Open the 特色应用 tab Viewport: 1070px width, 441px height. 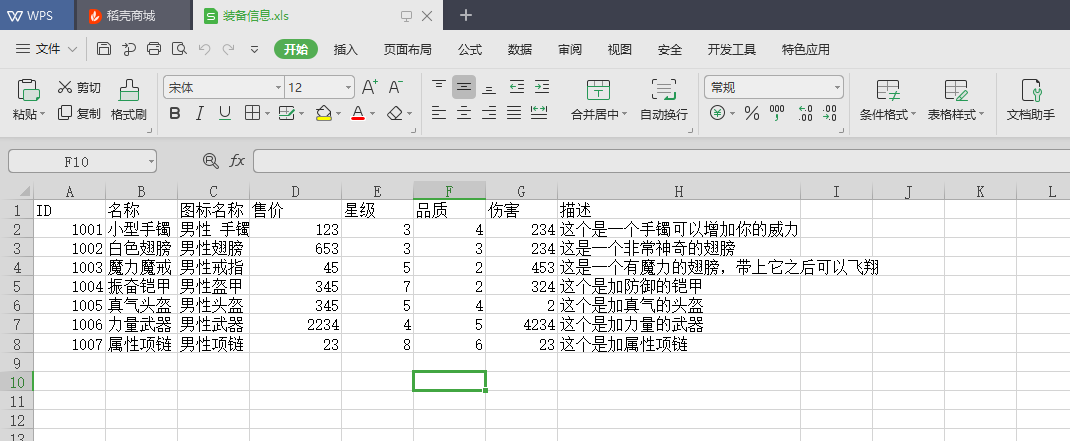[806, 49]
